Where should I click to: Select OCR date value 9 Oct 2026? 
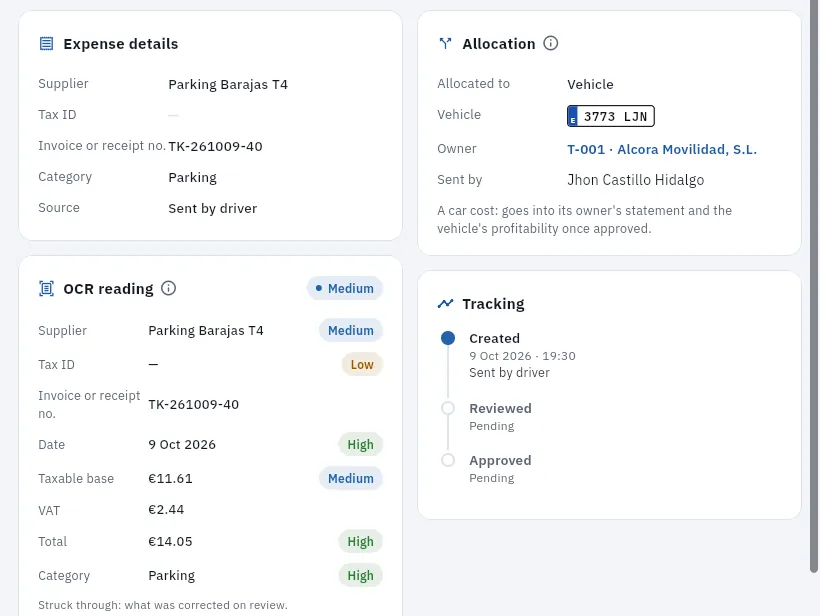click(x=182, y=444)
